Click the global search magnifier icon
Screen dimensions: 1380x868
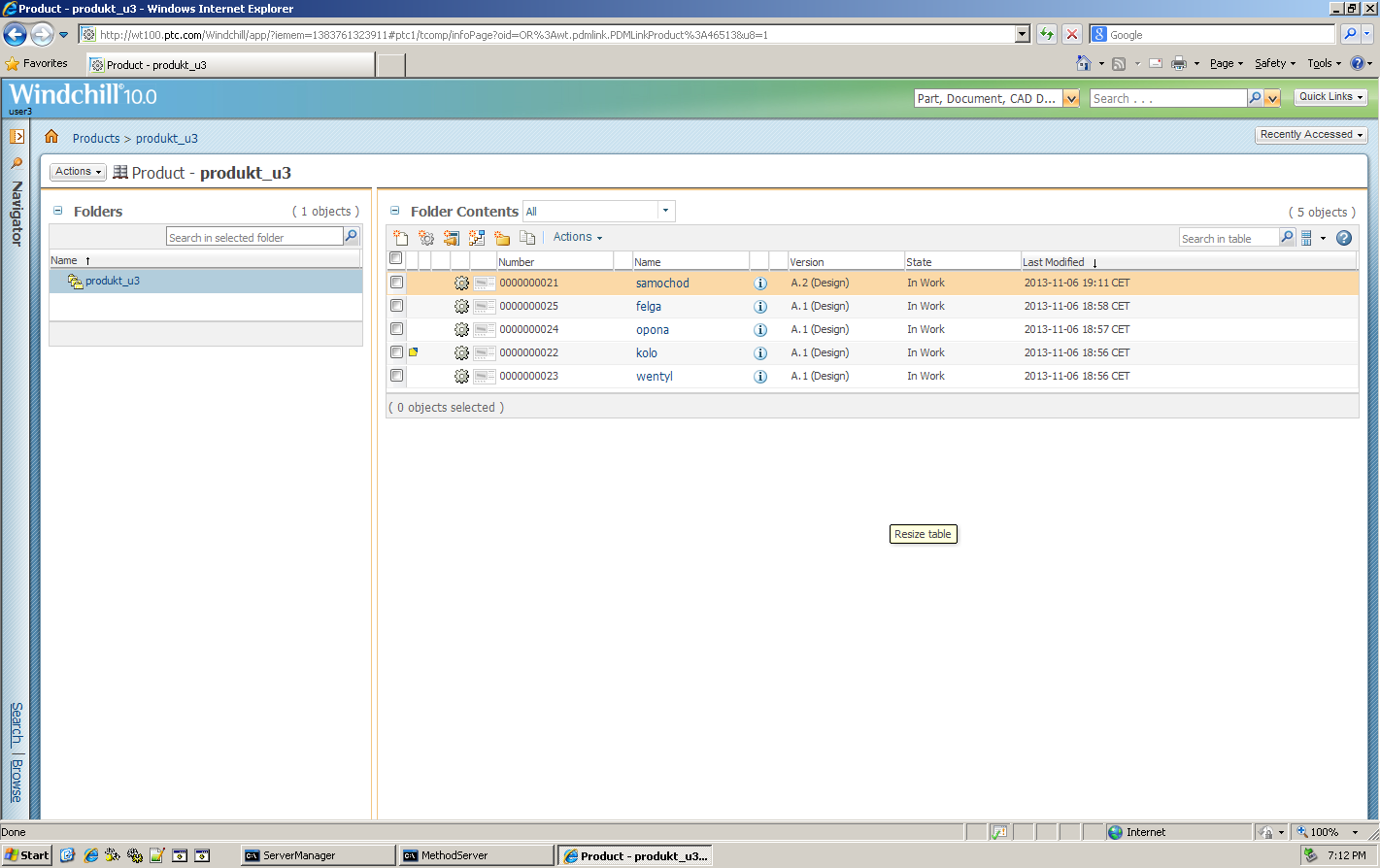pyautogui.click(x=1255, y=98)
